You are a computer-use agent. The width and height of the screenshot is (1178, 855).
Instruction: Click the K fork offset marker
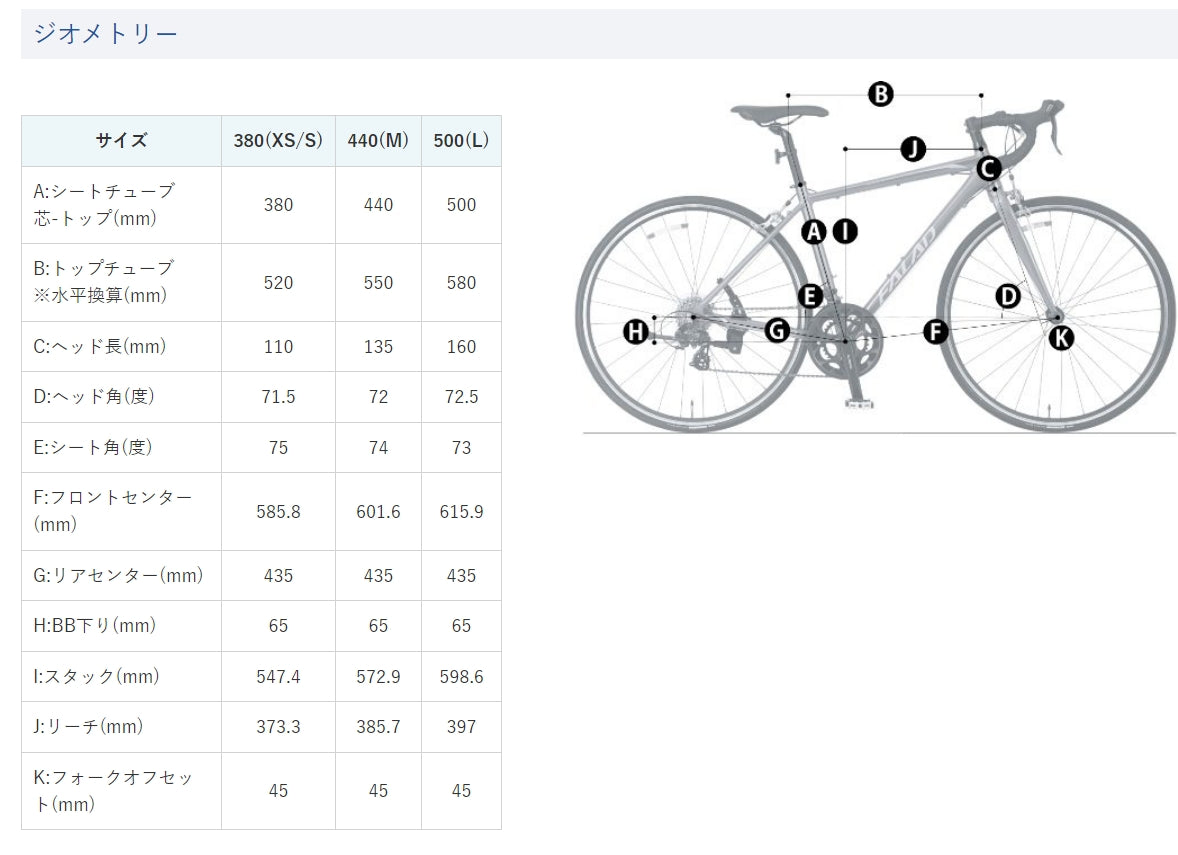1061,338
